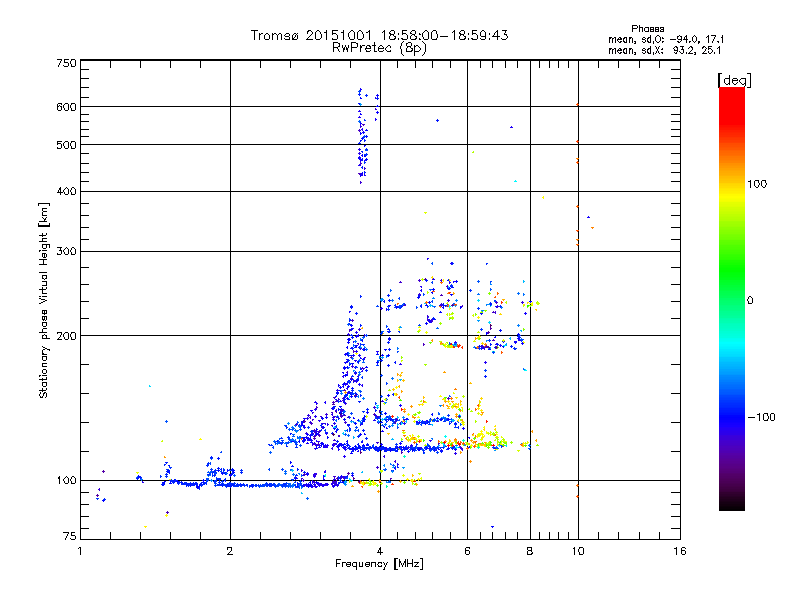Screen dimensions: 800x600
Task: Click the y-axis '750' tick label
Action: click(x=66, y=63)
